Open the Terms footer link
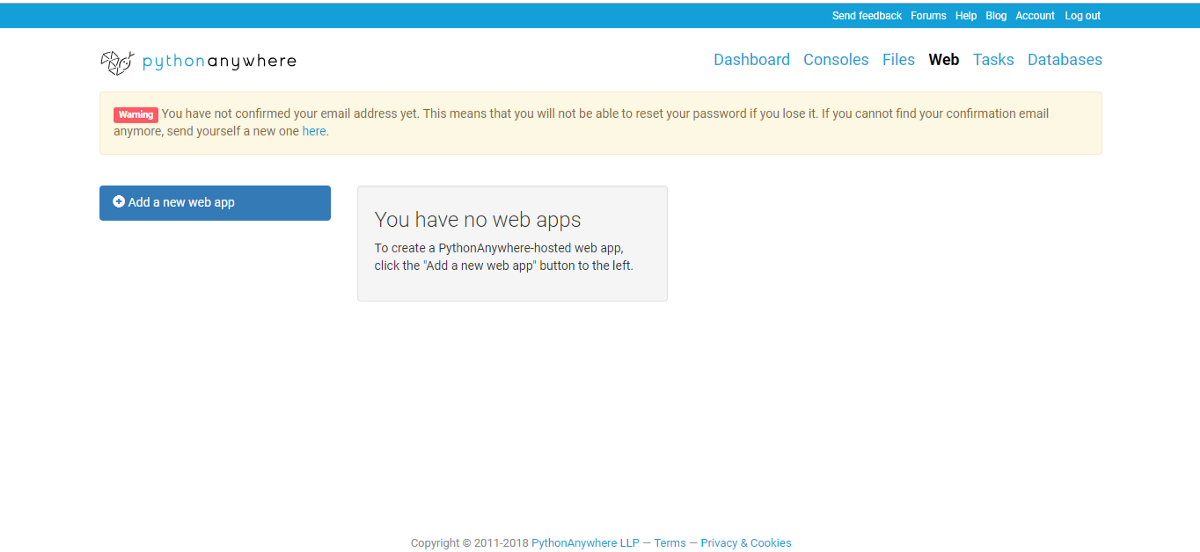Image resolution: width=1200 pixels, height=552 pixels. coord(670,543)
